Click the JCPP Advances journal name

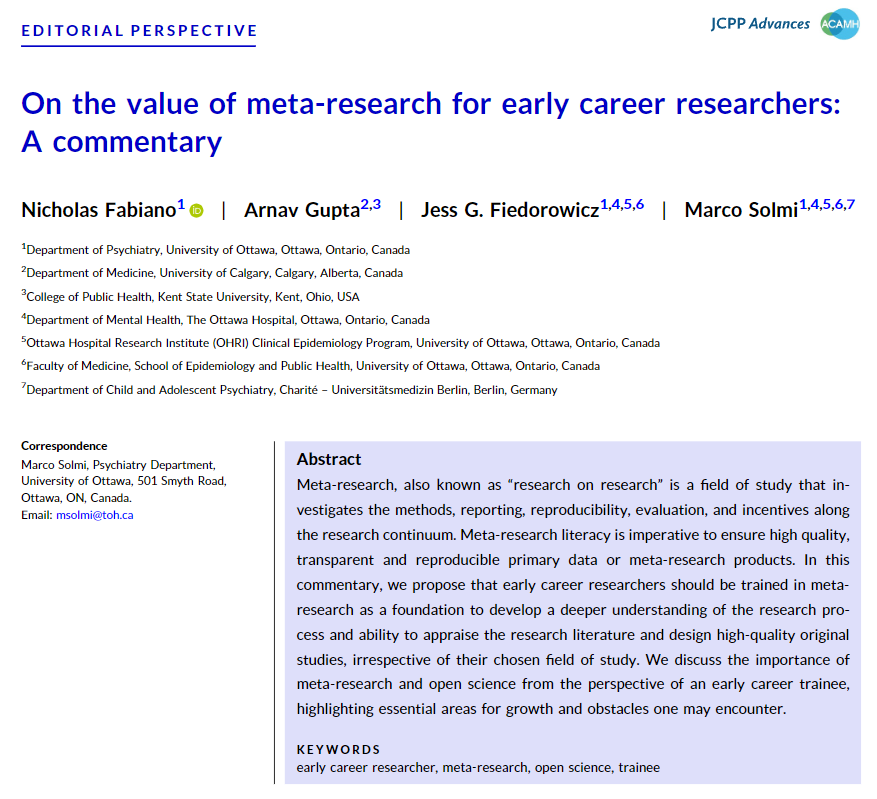pos(760,24)
